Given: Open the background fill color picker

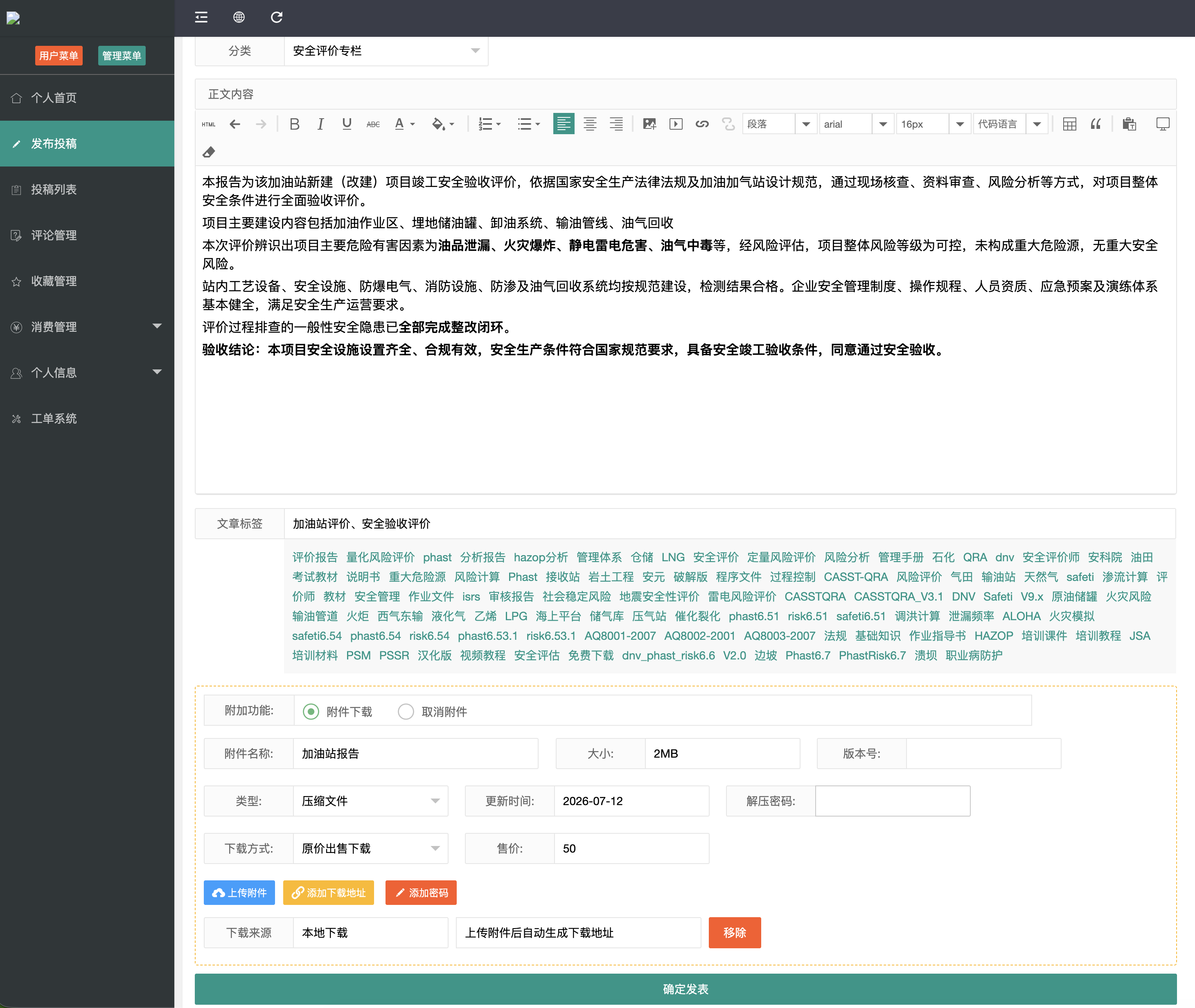Looking at the screenshot, I should pos(443,124).
